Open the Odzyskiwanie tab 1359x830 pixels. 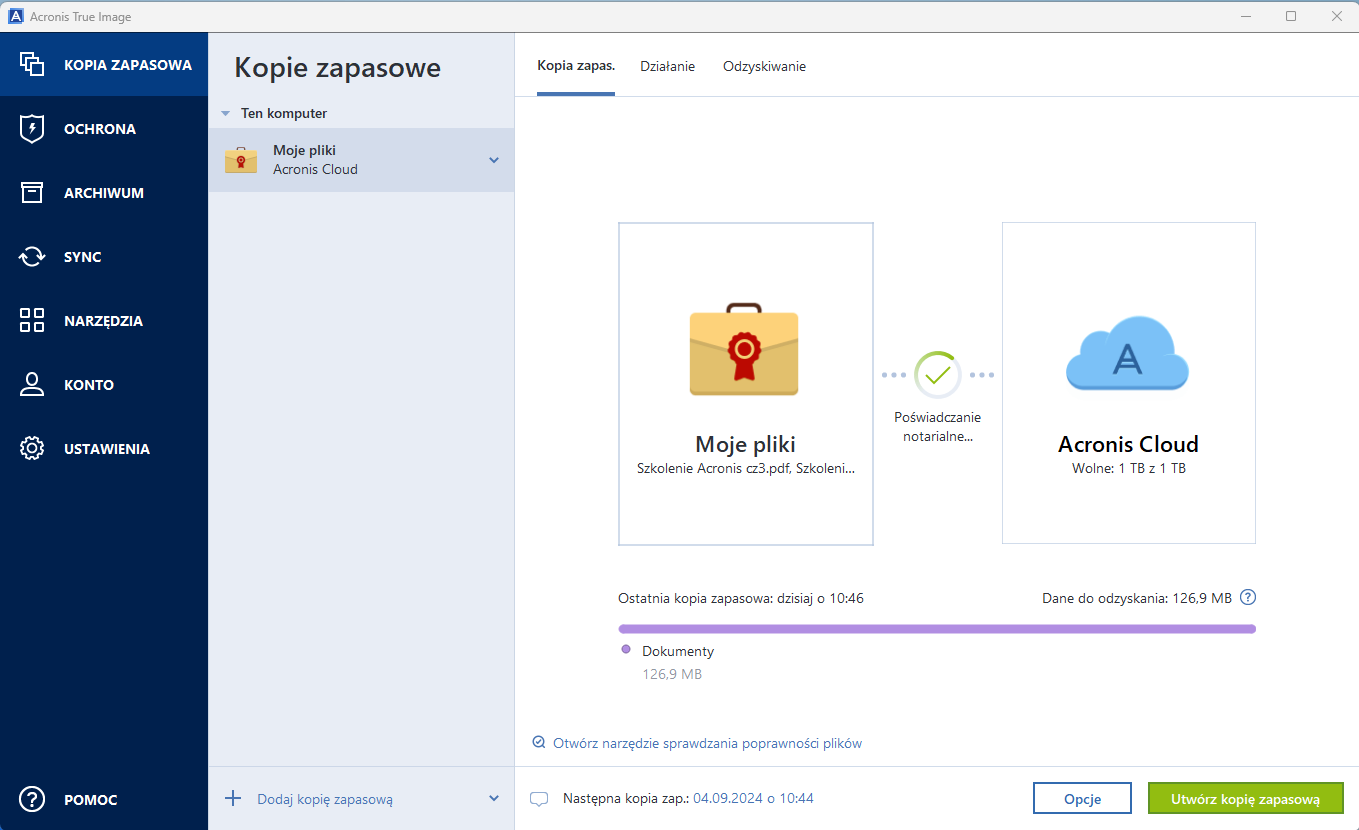[764, 66]
